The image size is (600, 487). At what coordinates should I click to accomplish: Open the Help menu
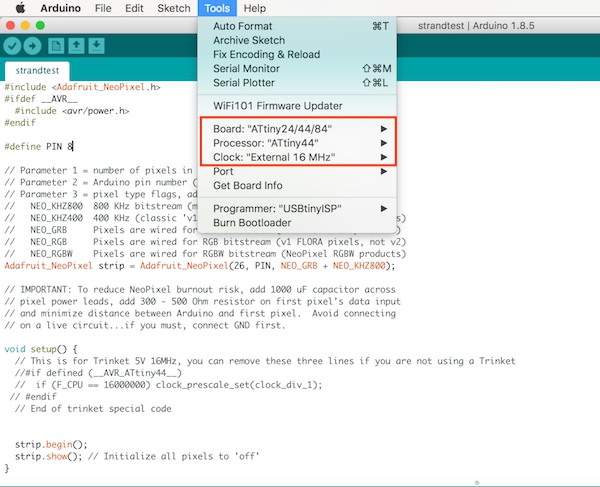(255, 8)
